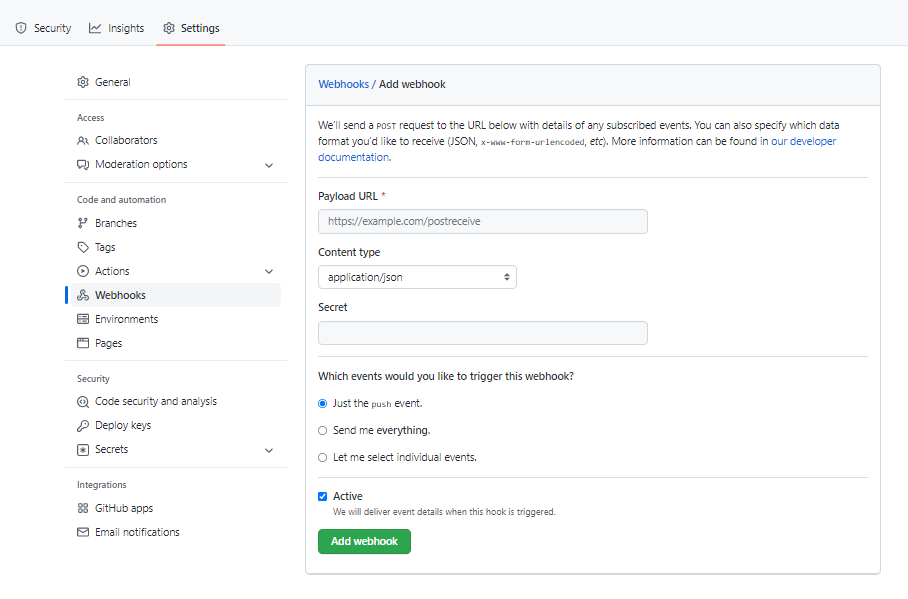
Task: Switch to the Insights tab
Action: click(116, 28)
